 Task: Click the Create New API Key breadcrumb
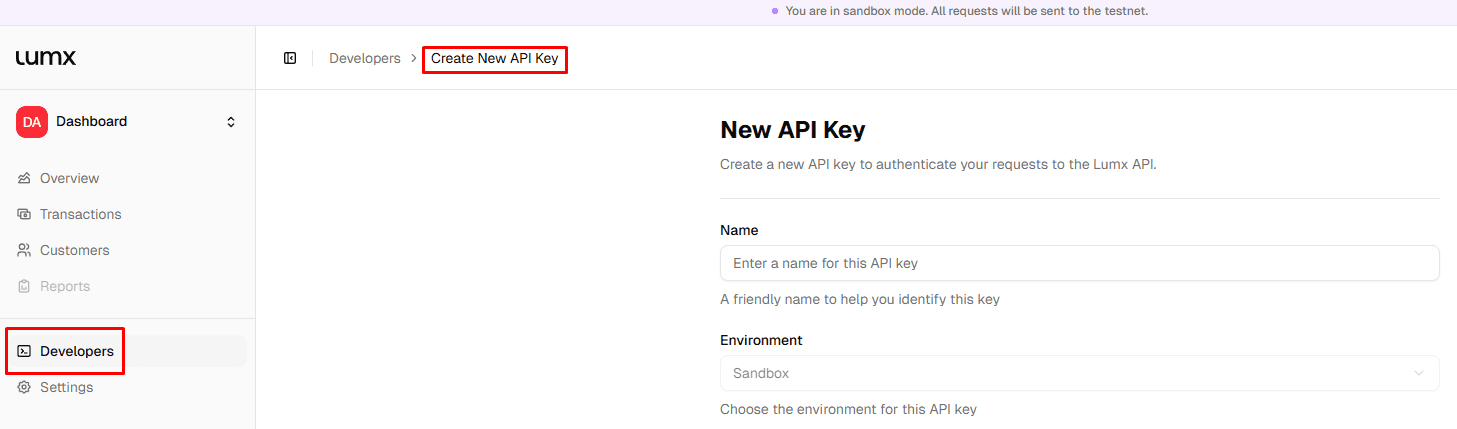point(495,58)
